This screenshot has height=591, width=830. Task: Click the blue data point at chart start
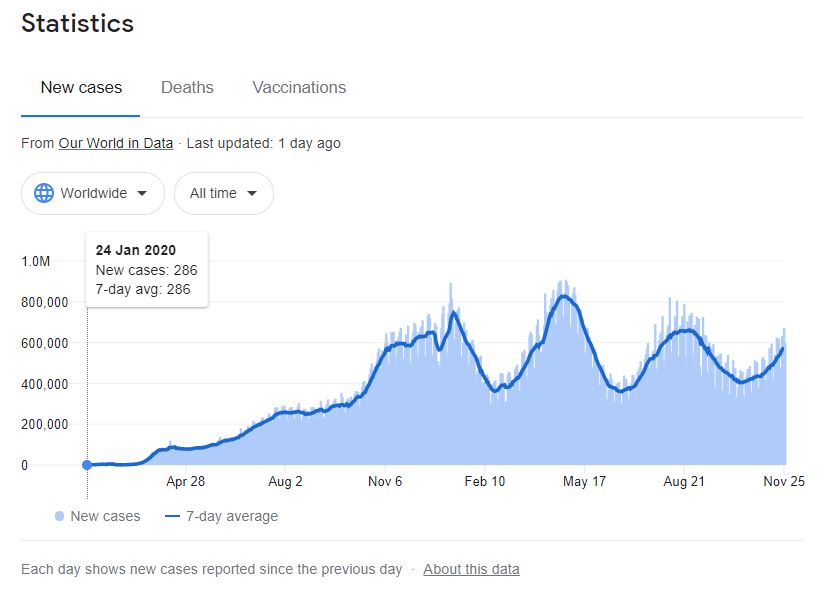[x=87, y=465]
